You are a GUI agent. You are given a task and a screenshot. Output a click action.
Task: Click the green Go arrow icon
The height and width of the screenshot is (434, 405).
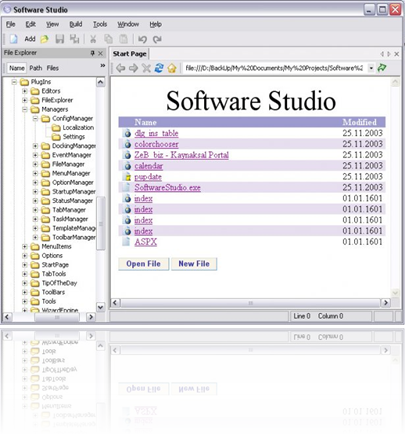coord(382,68)
